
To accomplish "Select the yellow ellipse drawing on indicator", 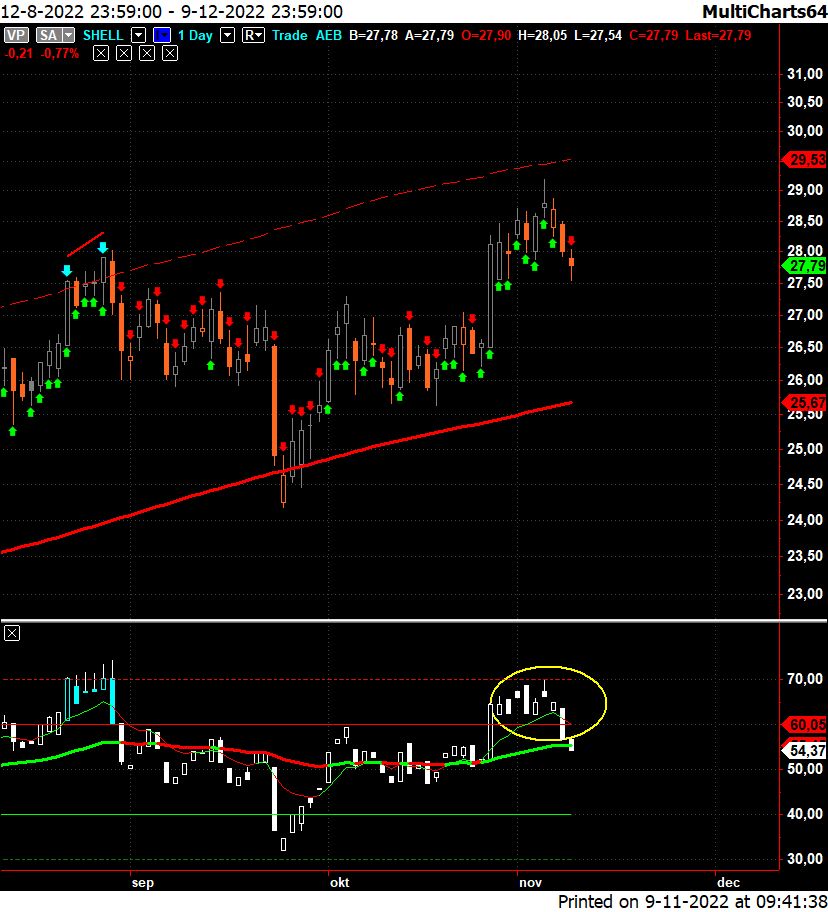I will [548, 667].
